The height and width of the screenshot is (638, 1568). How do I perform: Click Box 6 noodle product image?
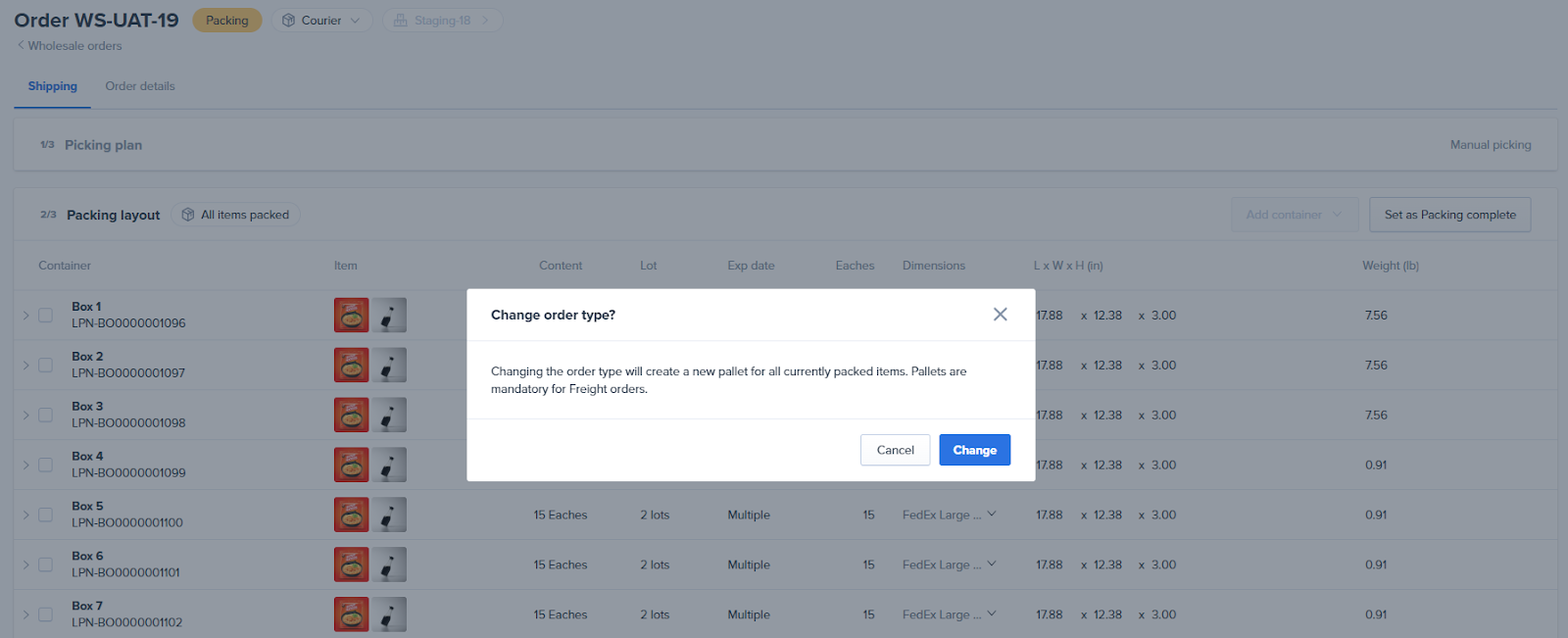(x=351, y=564)
